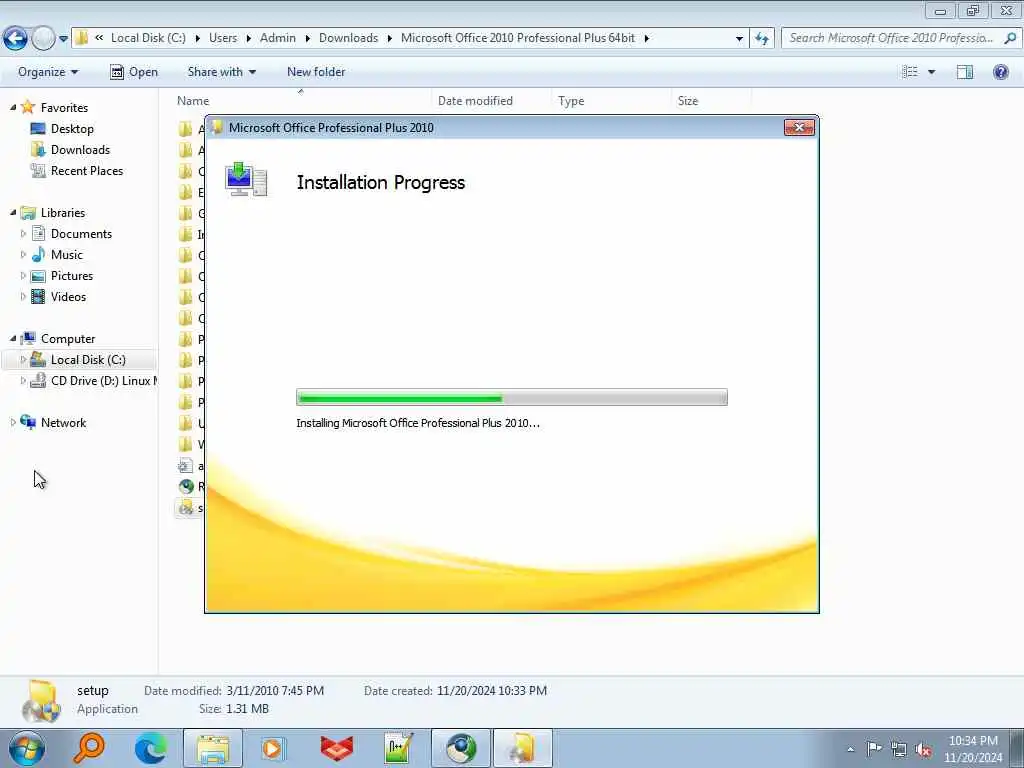Click the Installation Progress computer icon

[x=246, y=180]
